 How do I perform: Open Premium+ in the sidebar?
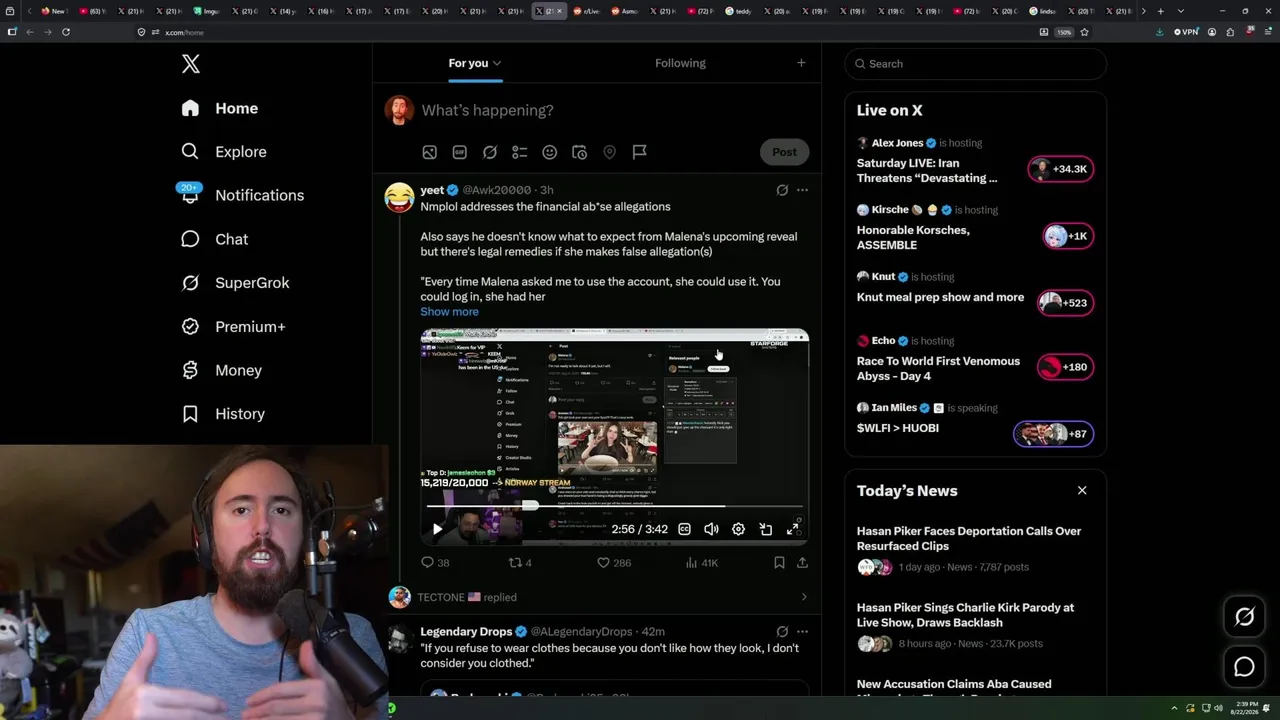coord(233,327)
